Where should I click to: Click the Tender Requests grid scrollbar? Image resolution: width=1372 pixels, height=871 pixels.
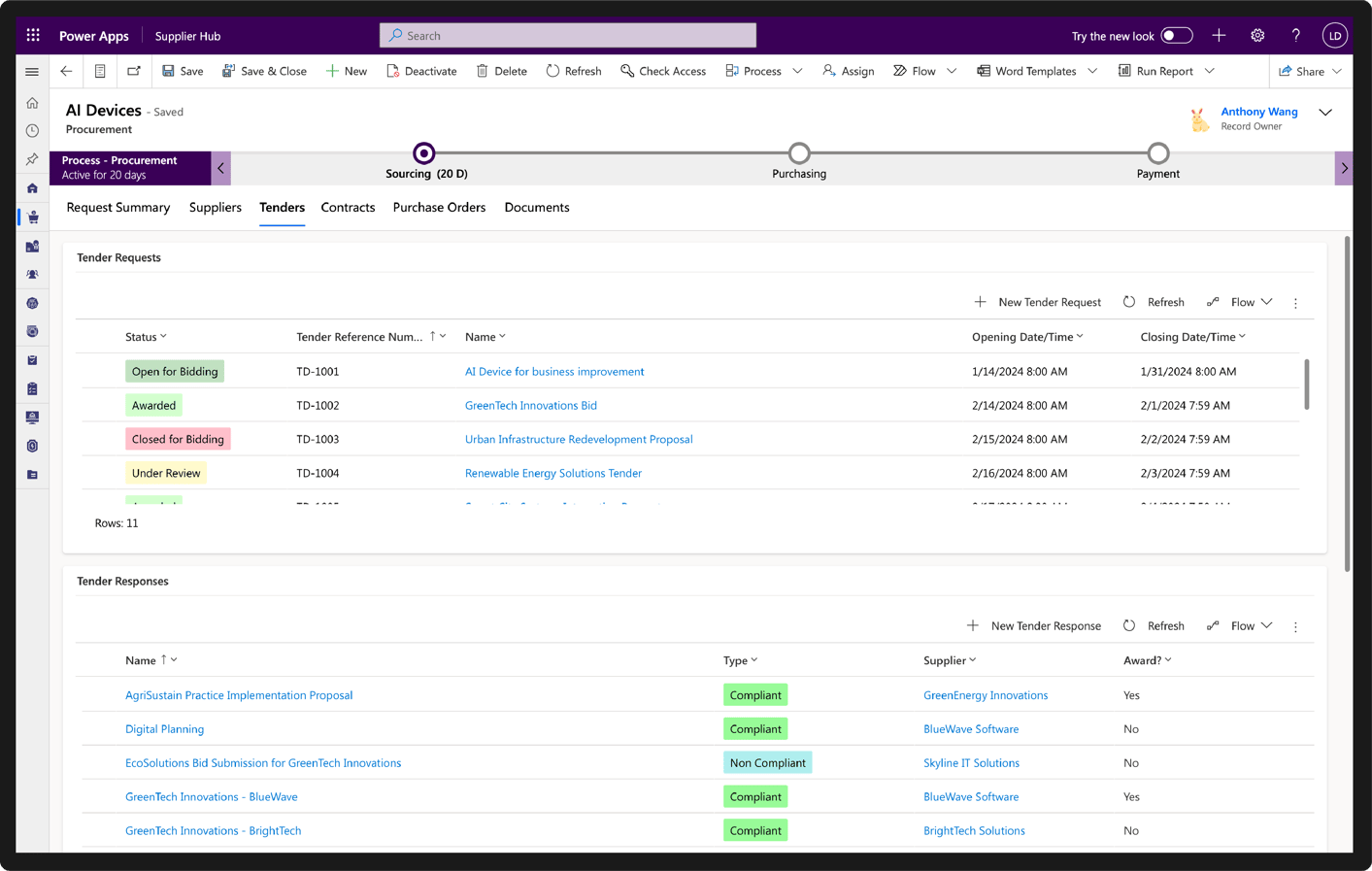(1306, 385)
